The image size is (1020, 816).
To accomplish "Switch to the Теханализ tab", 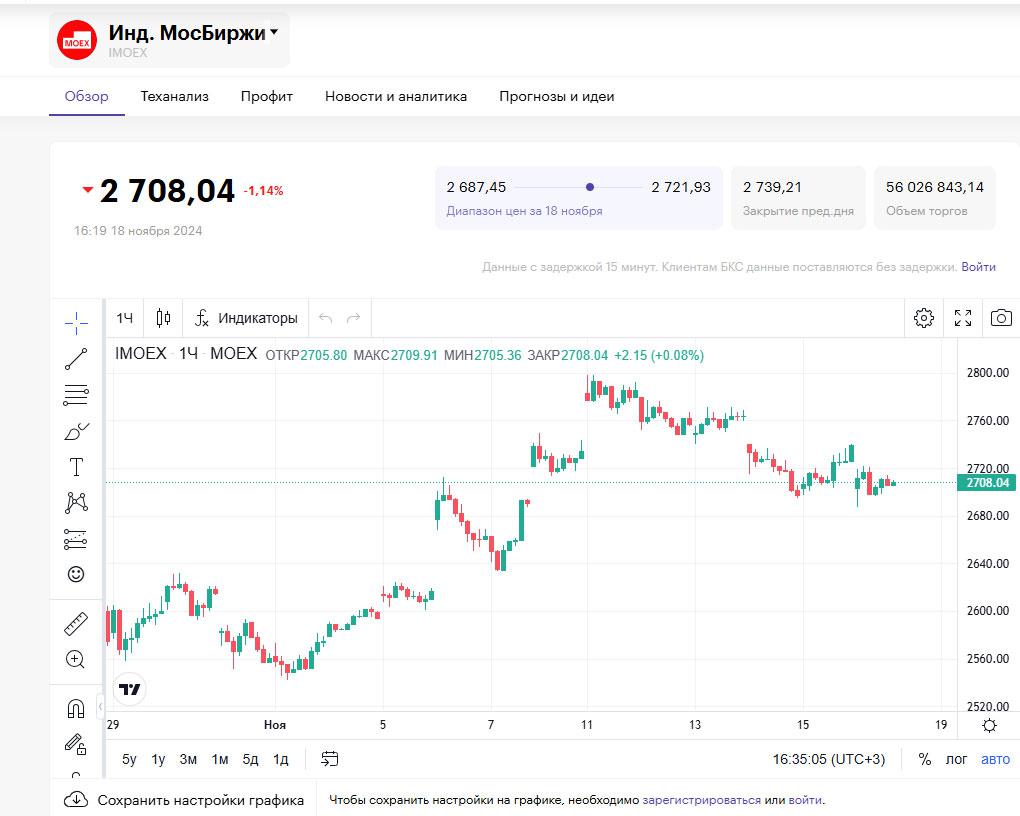I will (x=175, y=97).
